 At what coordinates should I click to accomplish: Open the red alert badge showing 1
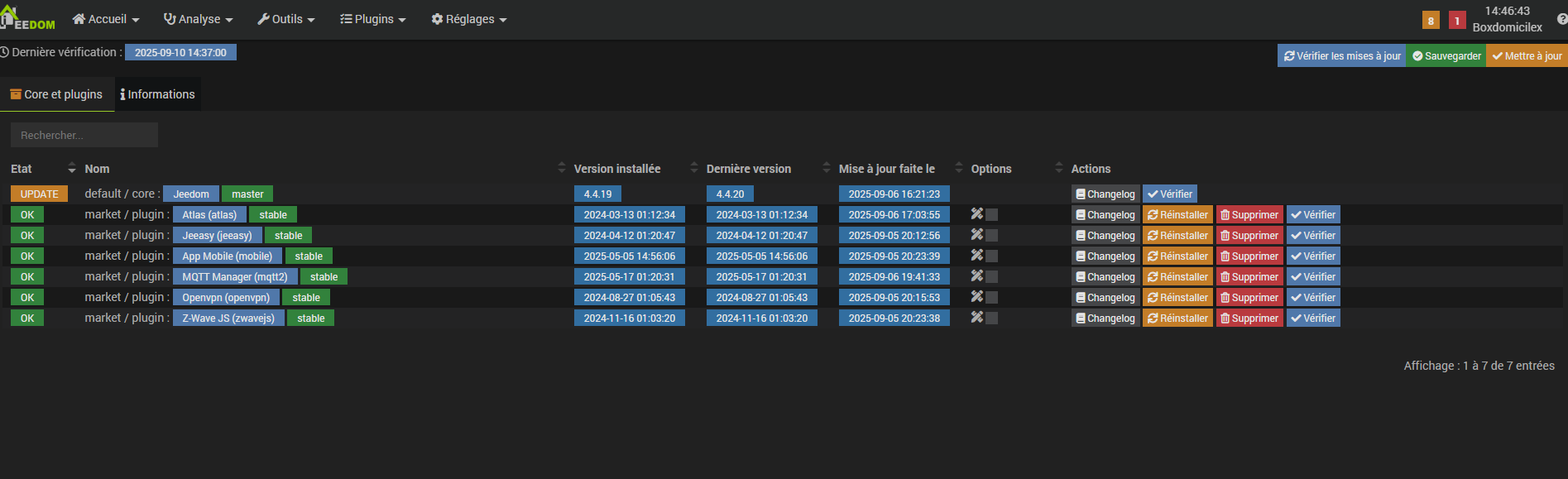click(x=1457, y=20)
